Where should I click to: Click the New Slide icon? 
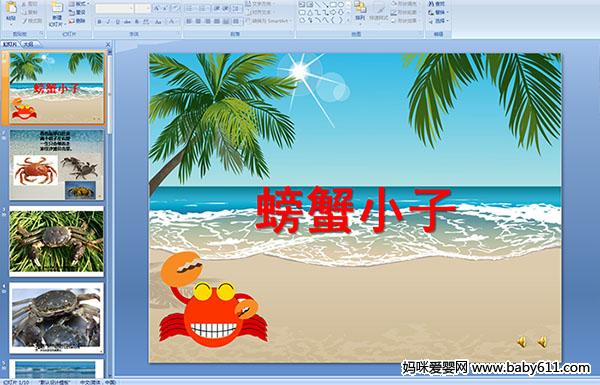coord(57,9)
